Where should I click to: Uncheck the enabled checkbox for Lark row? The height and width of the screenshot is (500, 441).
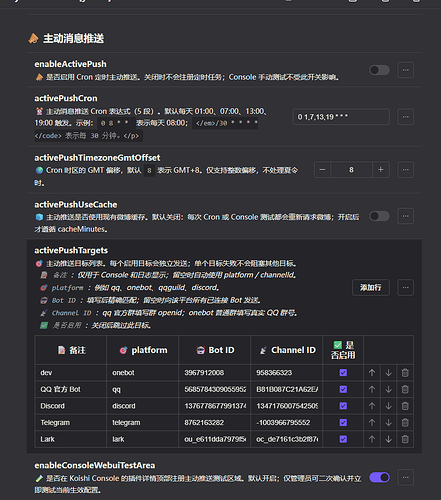point(343,439)
